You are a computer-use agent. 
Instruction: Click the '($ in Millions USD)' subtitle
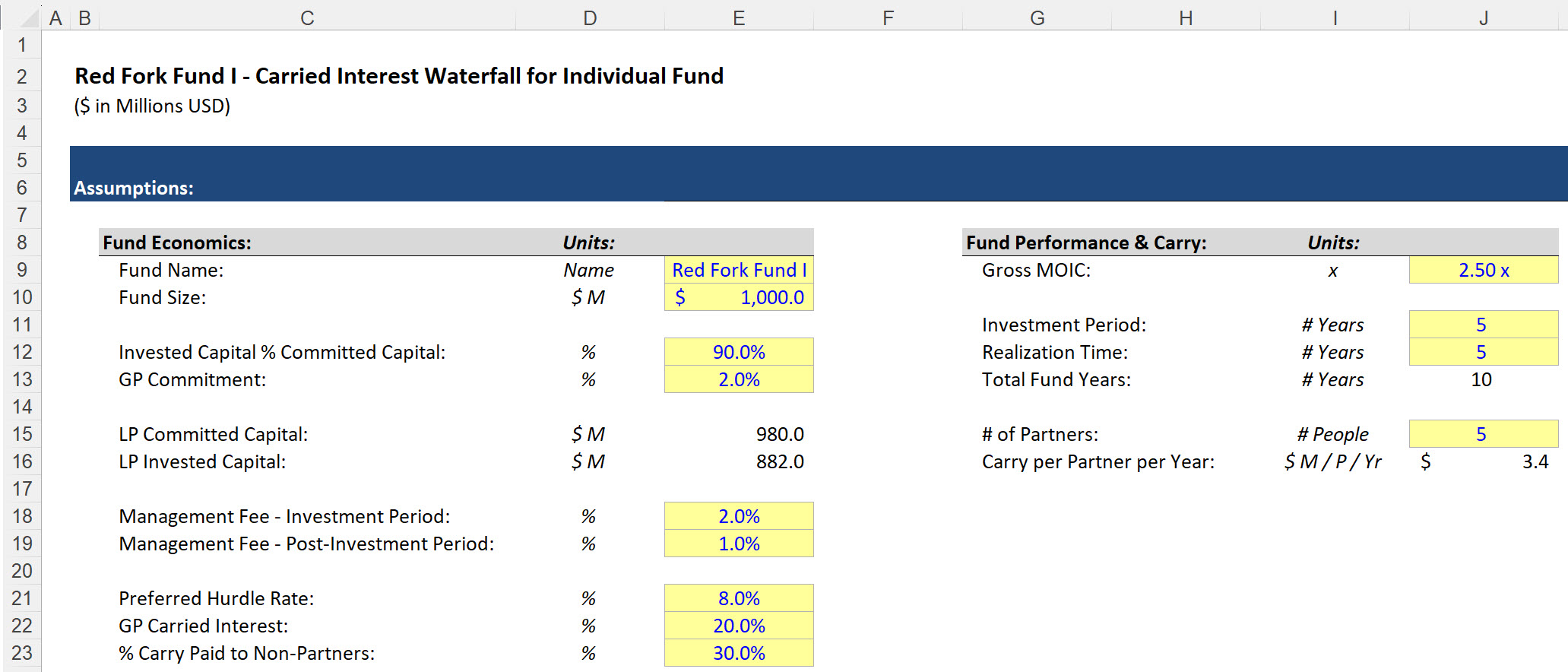pyautogui.click(x=152, y=106)
